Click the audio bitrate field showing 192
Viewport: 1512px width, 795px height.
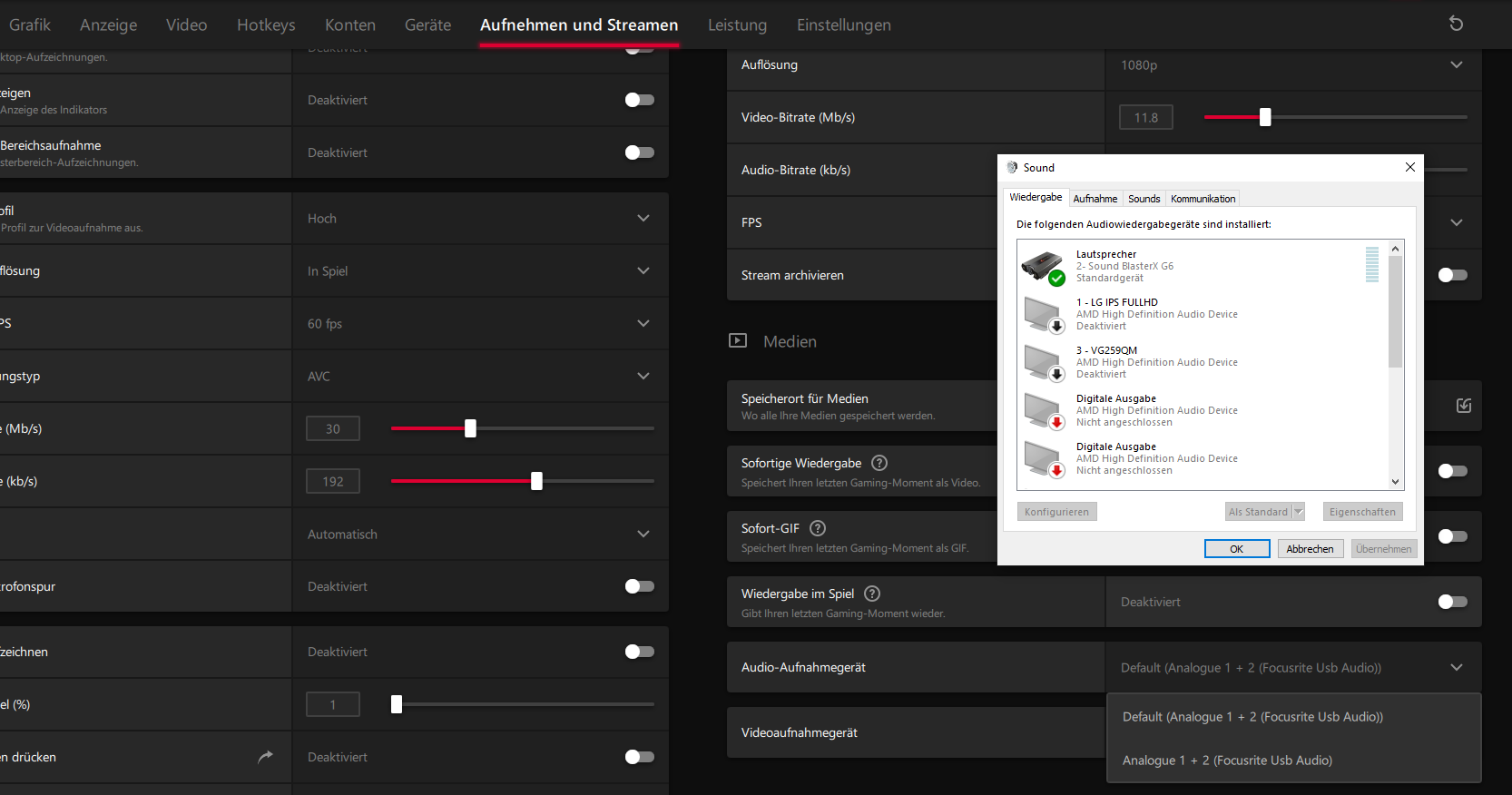(x=333, y=481)
